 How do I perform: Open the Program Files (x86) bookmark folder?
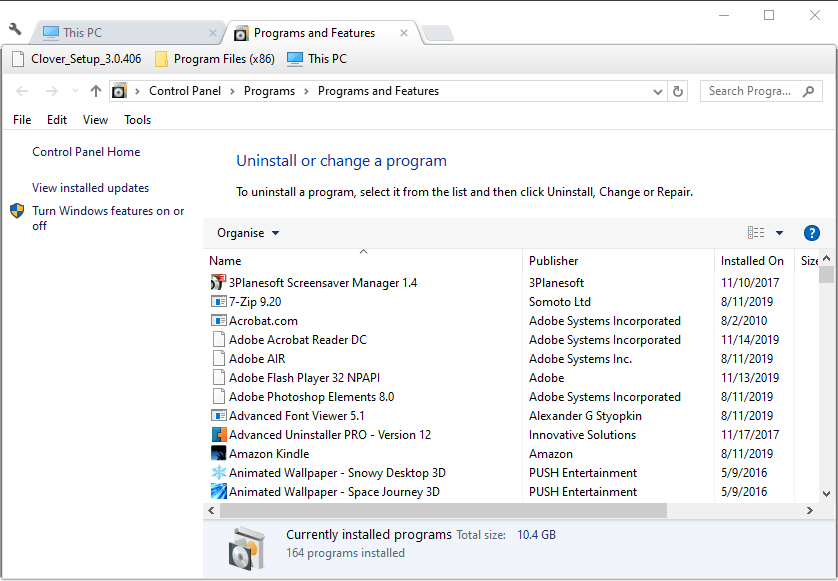[x=214, y=59]
